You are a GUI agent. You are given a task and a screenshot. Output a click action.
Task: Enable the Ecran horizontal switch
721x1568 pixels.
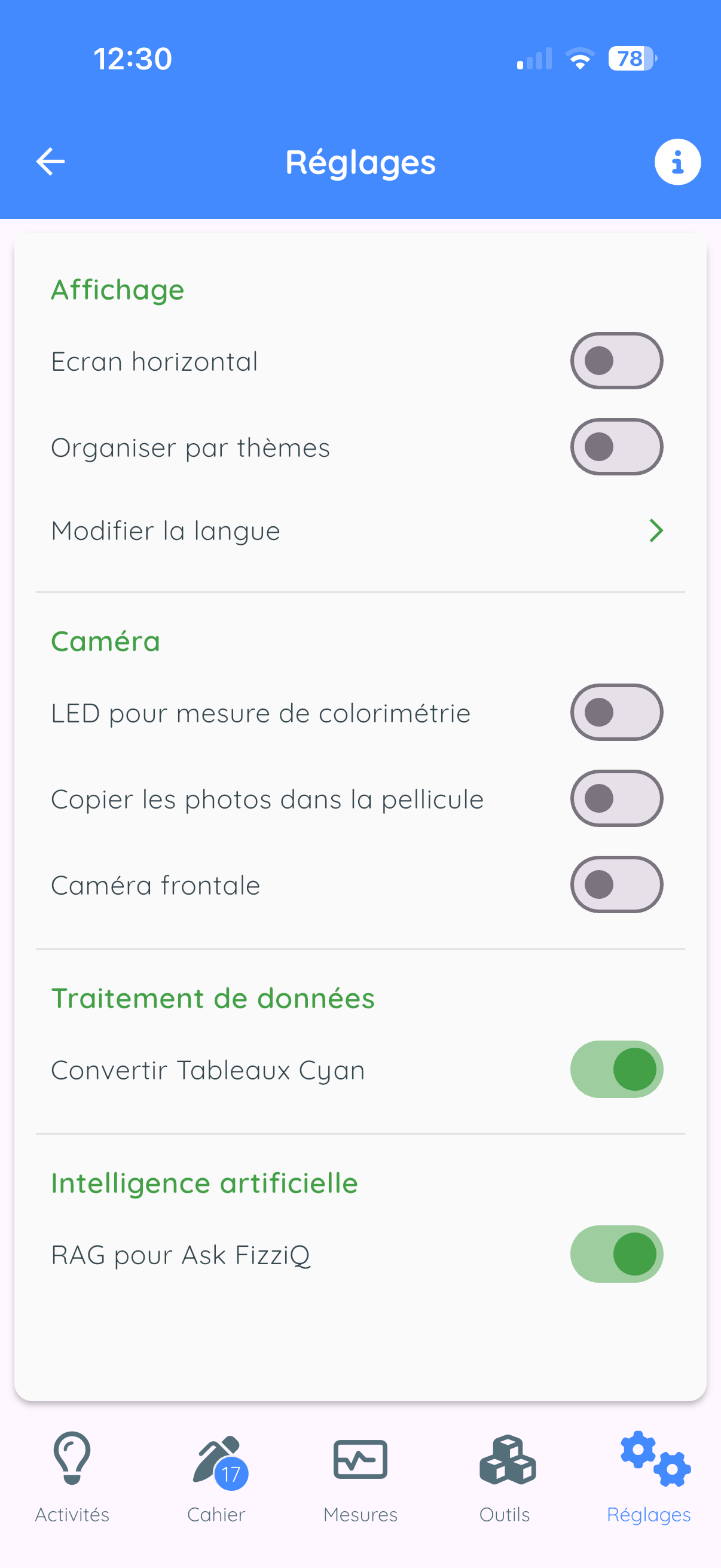click(616, 361)
